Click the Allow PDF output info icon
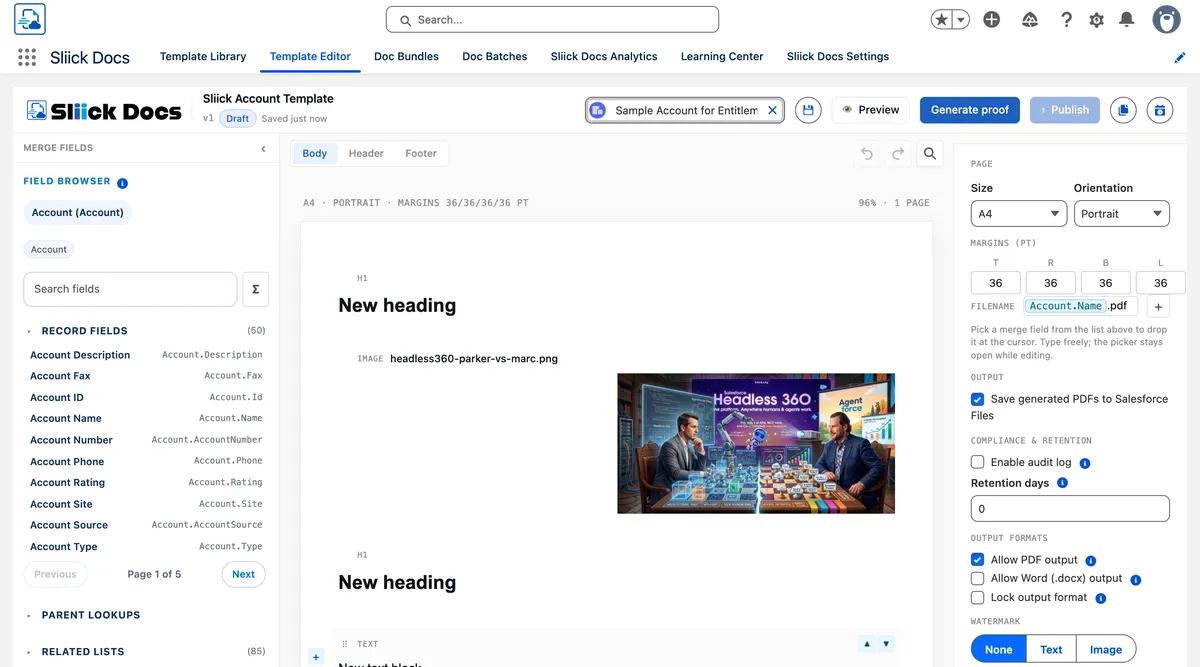The height and width of the screenshot is (667, 1200). pyautogui.click(x=1091, y=561)
